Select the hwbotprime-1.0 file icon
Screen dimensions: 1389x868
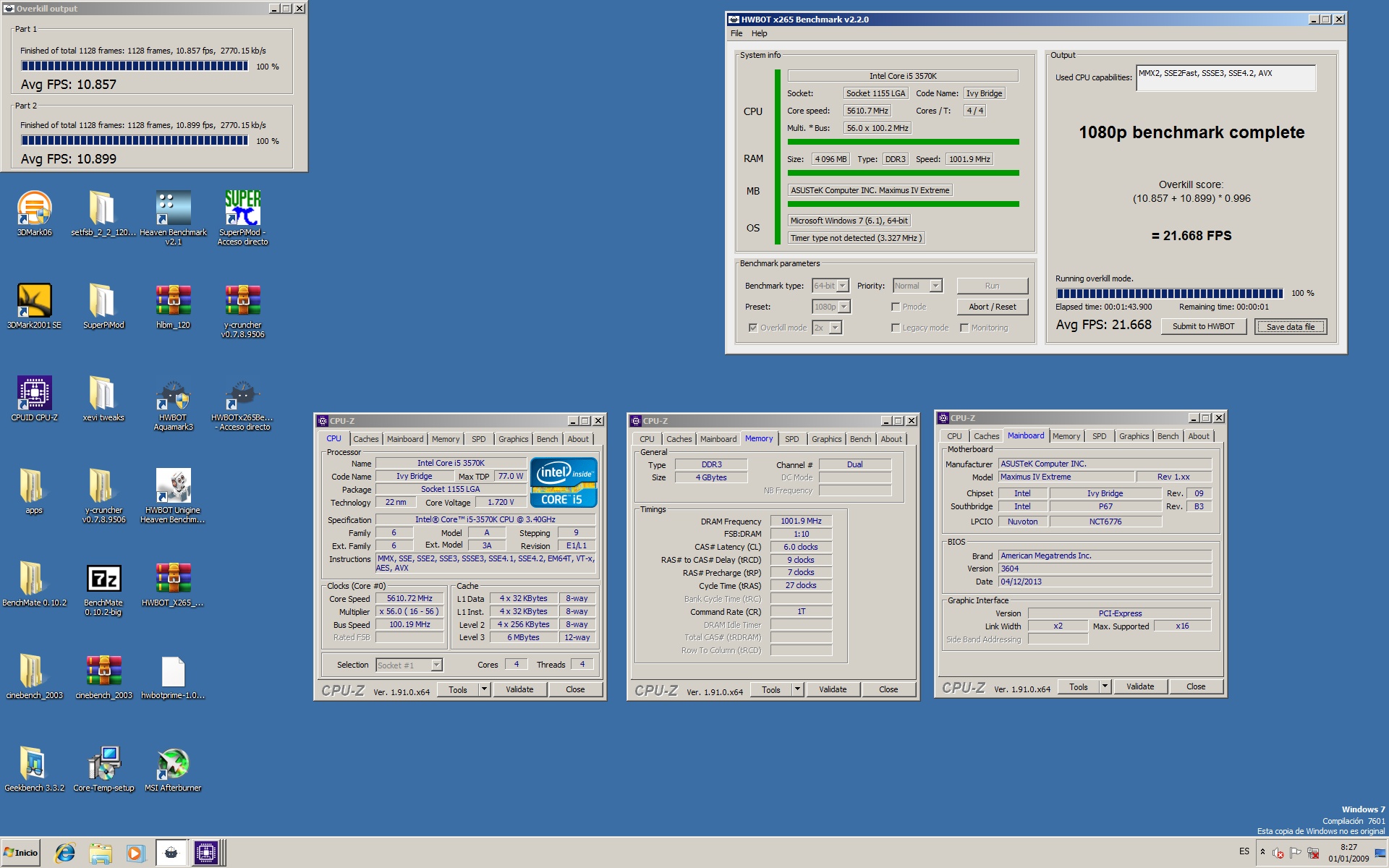pyautogui.click(x=173, y=671)
